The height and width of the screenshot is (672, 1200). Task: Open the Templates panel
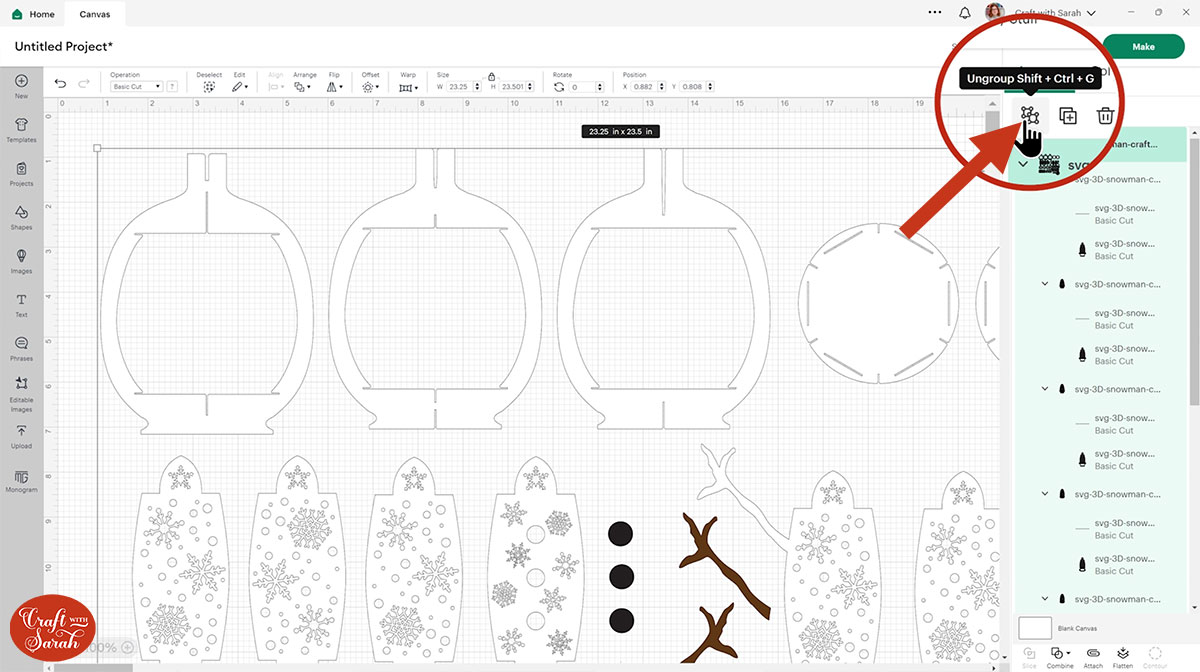[21, 129]
